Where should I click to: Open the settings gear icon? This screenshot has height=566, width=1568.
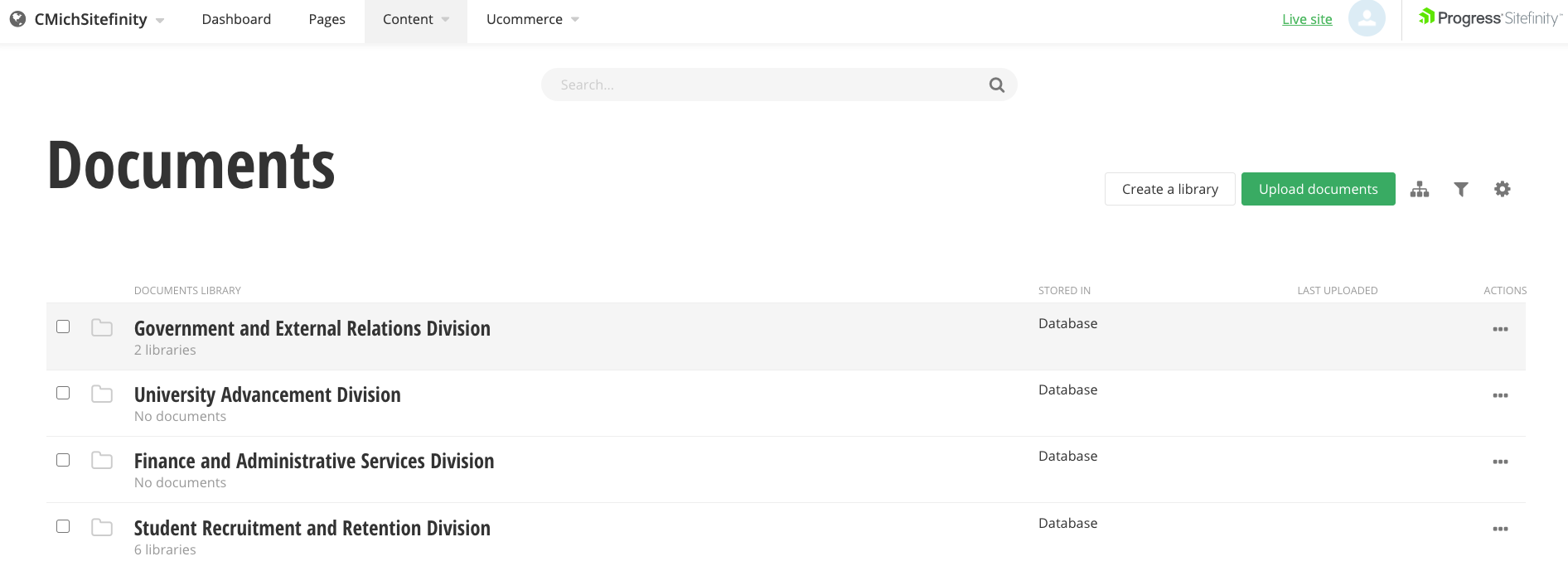tap(1503, 190)
